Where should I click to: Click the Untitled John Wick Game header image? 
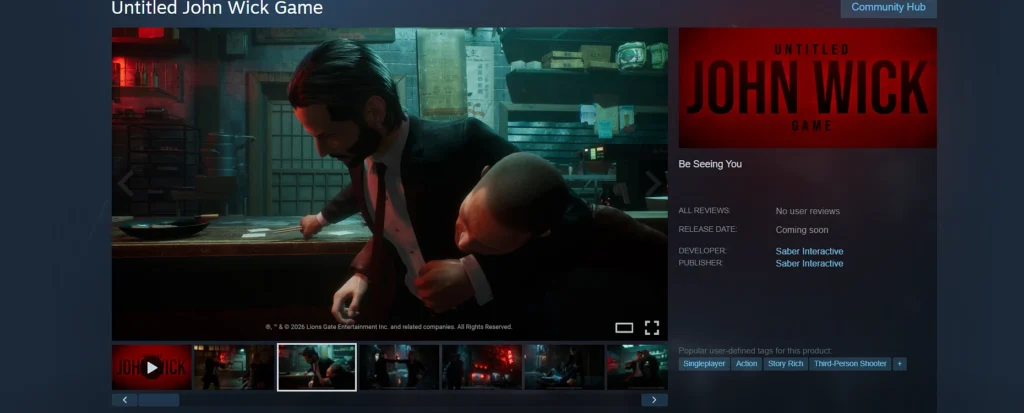tap(807, 88)
